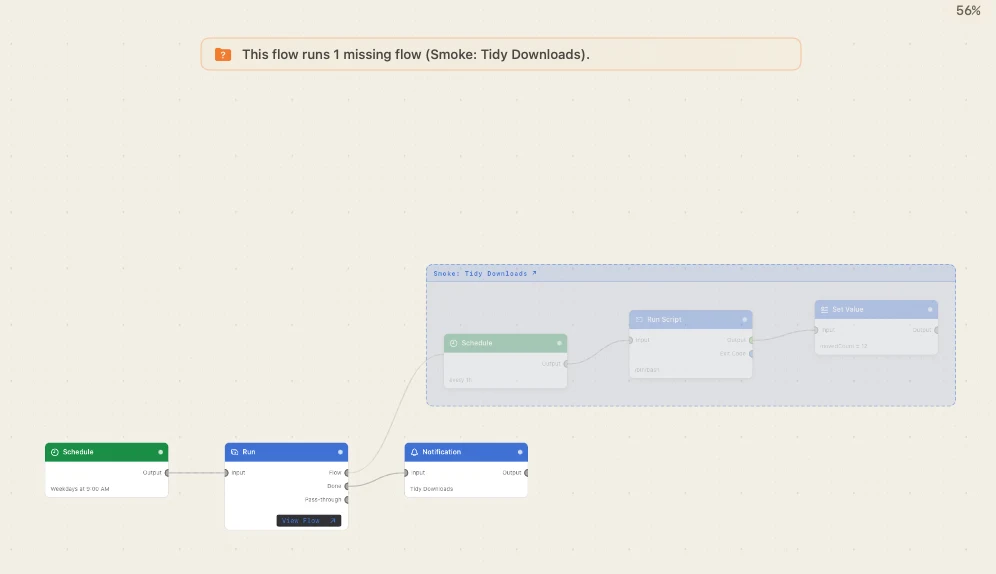Image resolution: width=996 pixels, height=574 pixels.
Task: Click the Input port on Set Value node
Action: [x=816, y=330]
